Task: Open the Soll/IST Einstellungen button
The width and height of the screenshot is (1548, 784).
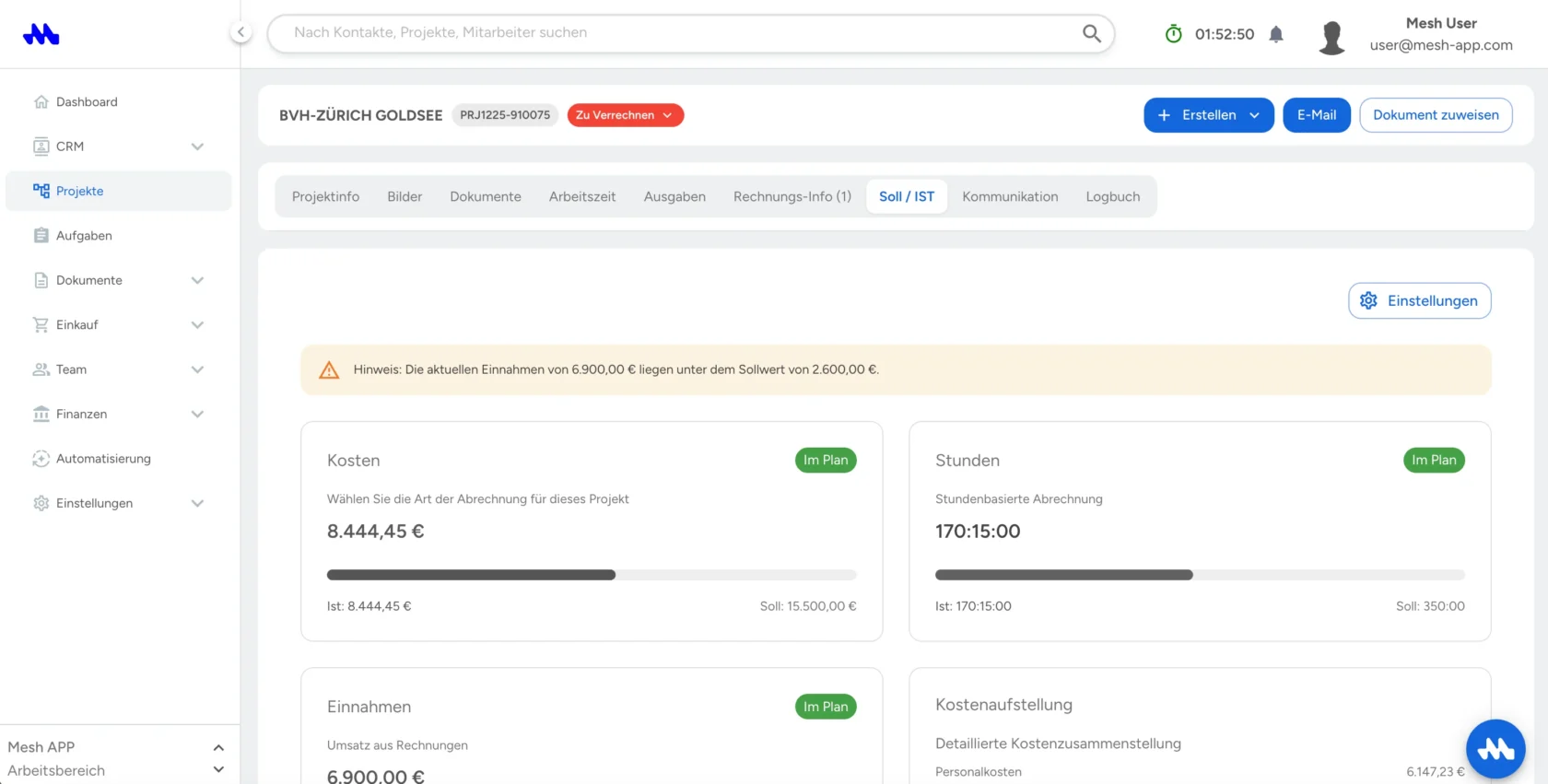Action: click(x=1420, y=301)
